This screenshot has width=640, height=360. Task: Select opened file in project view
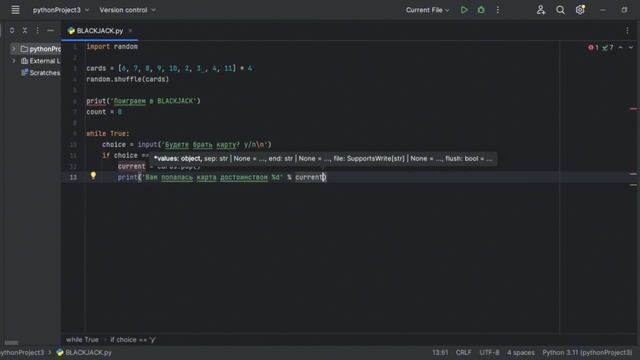(12, 31)
